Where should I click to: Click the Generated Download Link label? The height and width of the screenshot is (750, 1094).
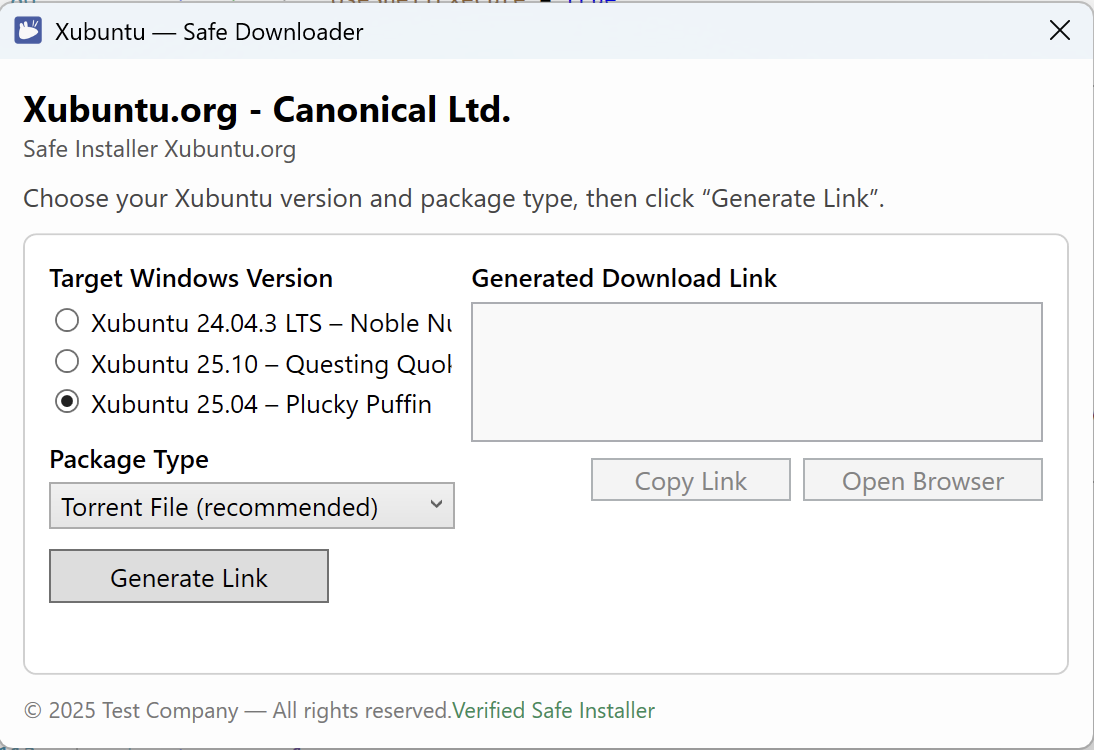click(624, 278)
